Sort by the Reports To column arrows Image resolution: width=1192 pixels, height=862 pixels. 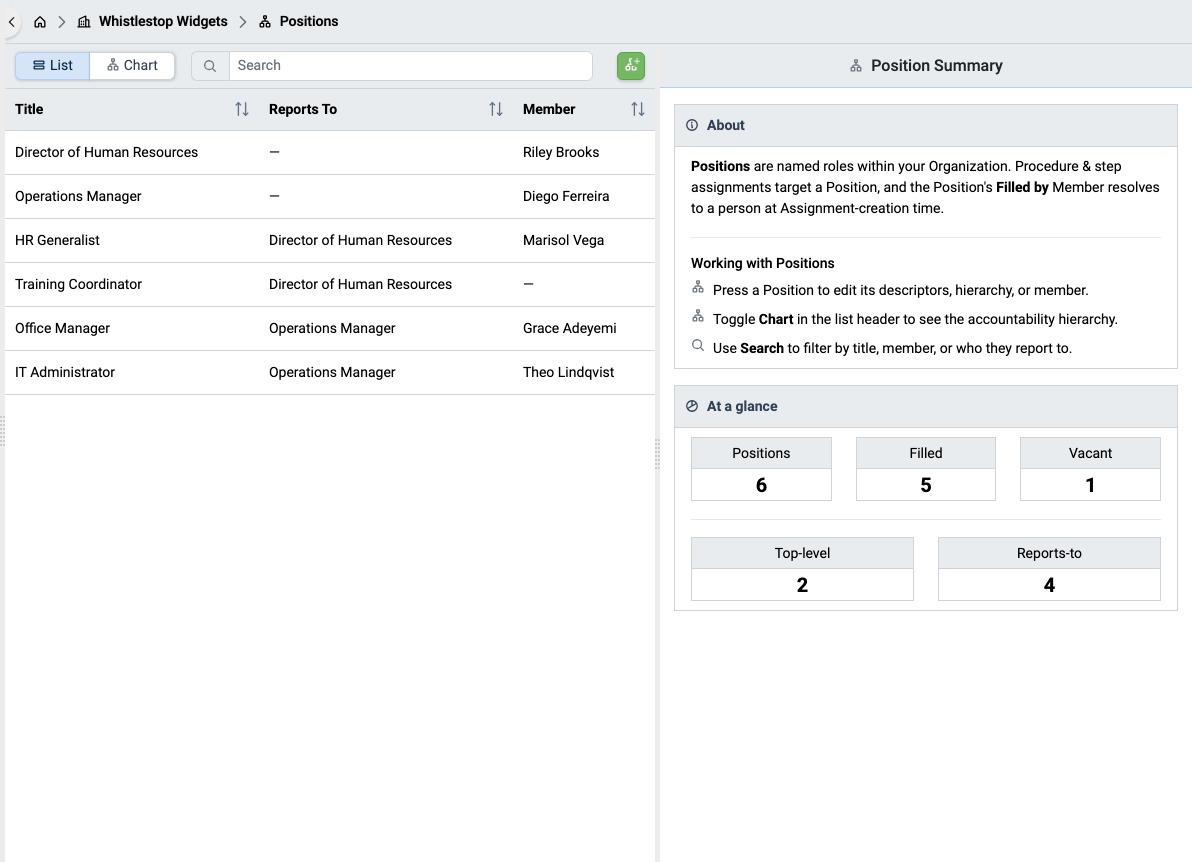[x=496, y=109]
